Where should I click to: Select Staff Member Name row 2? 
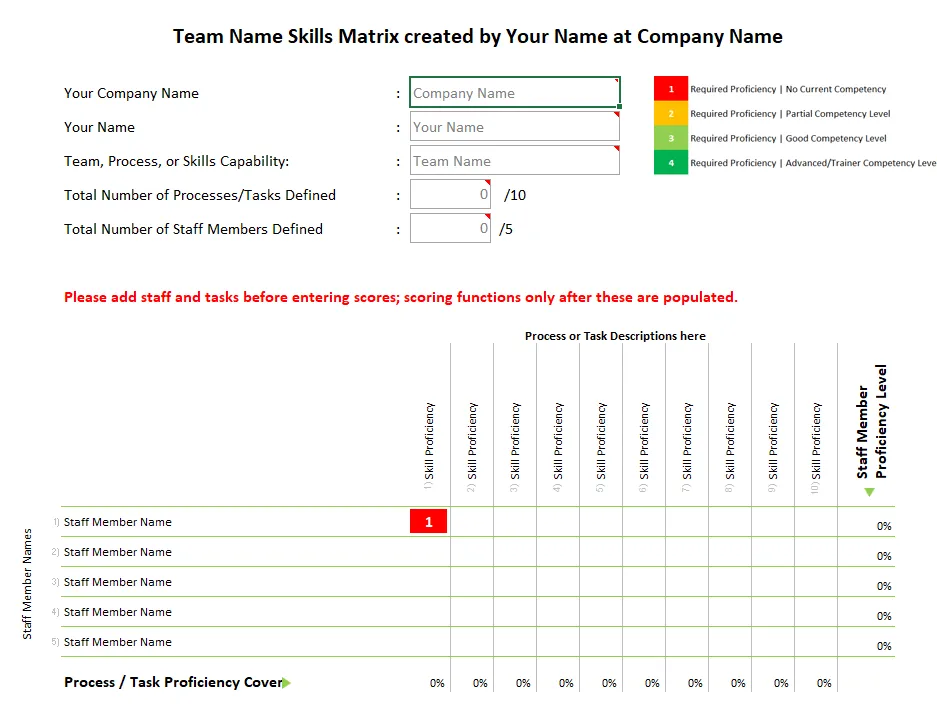point(118,552)
